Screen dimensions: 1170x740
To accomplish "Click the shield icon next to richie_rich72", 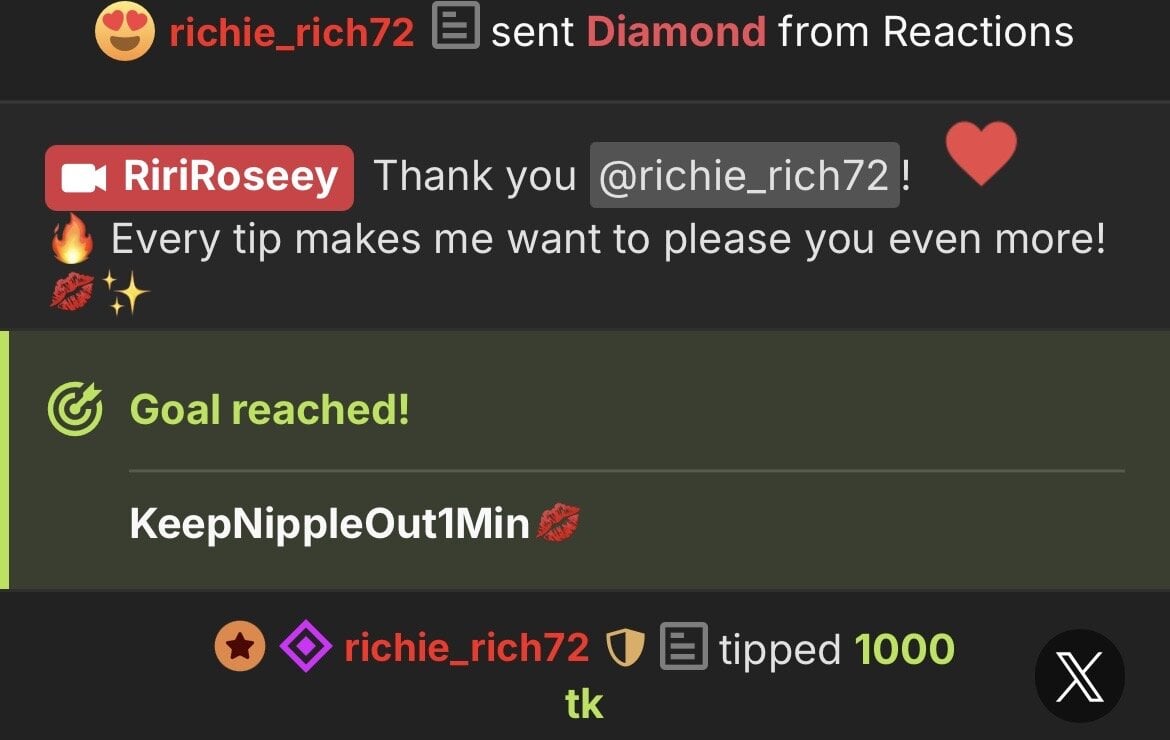I will coord(624,647).
